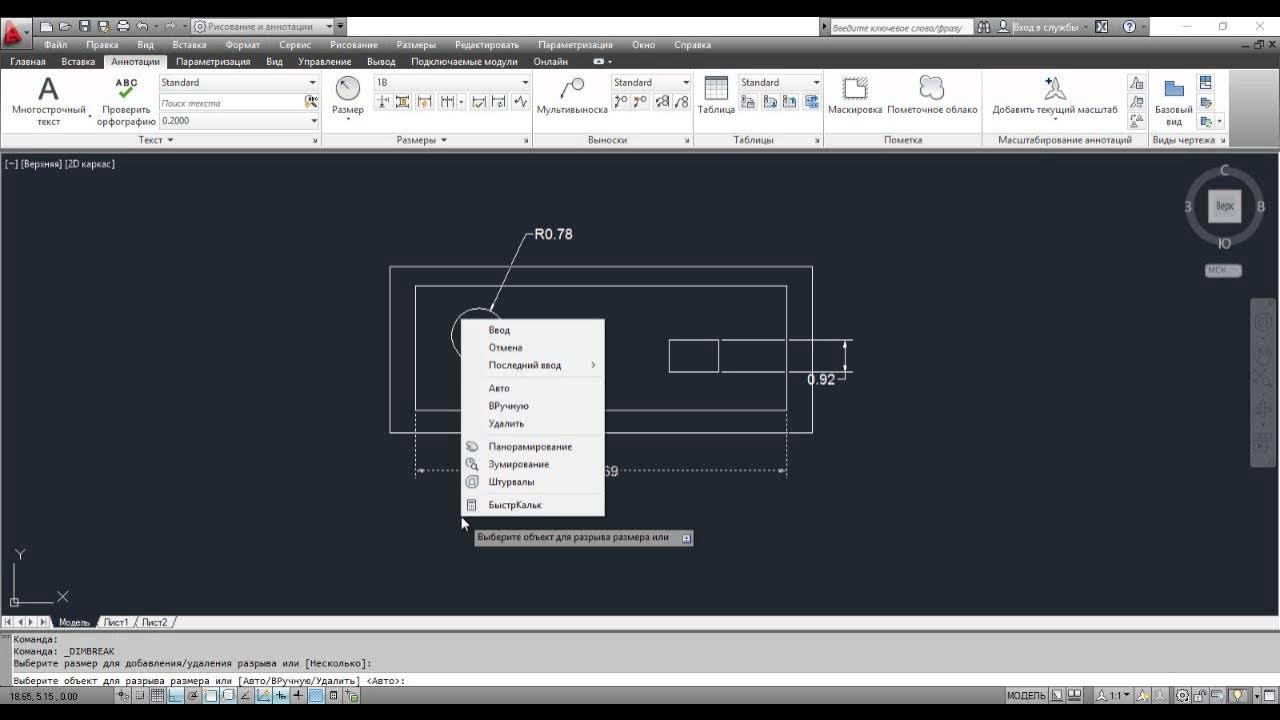The height and width of the screenshot is (720, 1280).
Task: Toggle annotation visibility icon beside scale 1:1
Action: pyautogui.click(x=1142, y=696)
